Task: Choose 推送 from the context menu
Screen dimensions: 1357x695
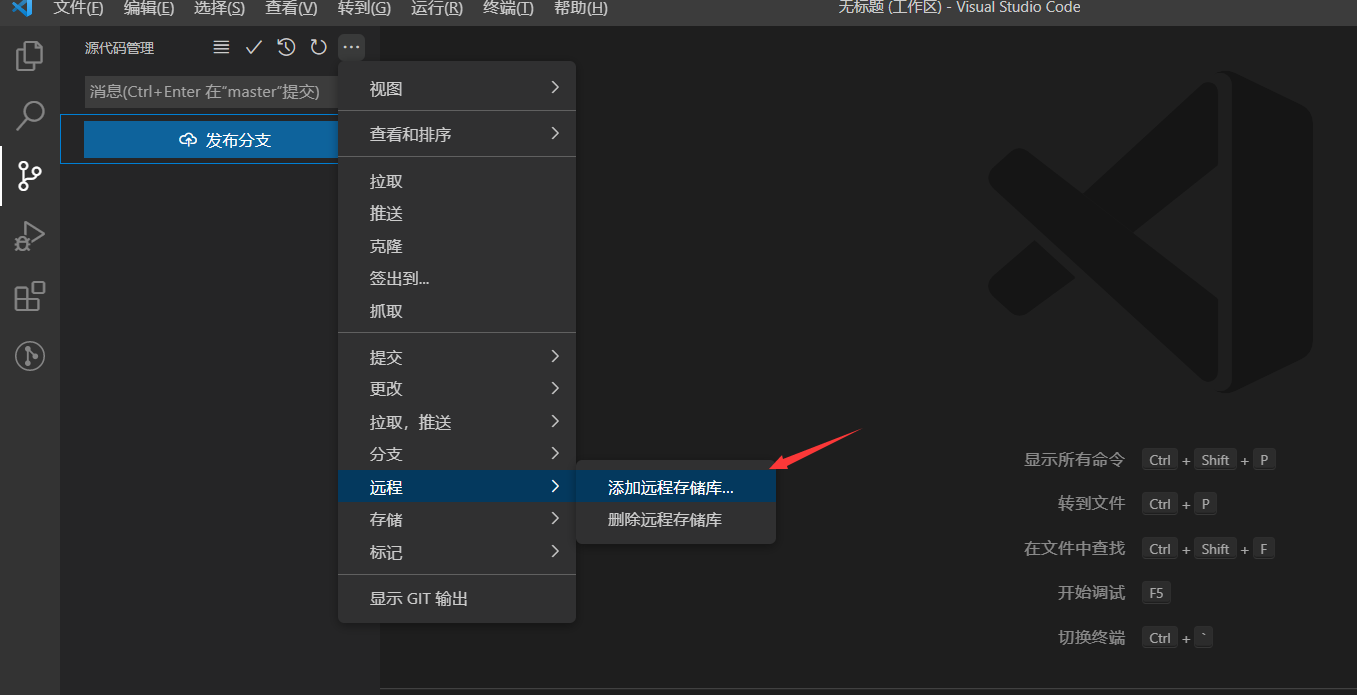Action: click(x=457, y=213)
